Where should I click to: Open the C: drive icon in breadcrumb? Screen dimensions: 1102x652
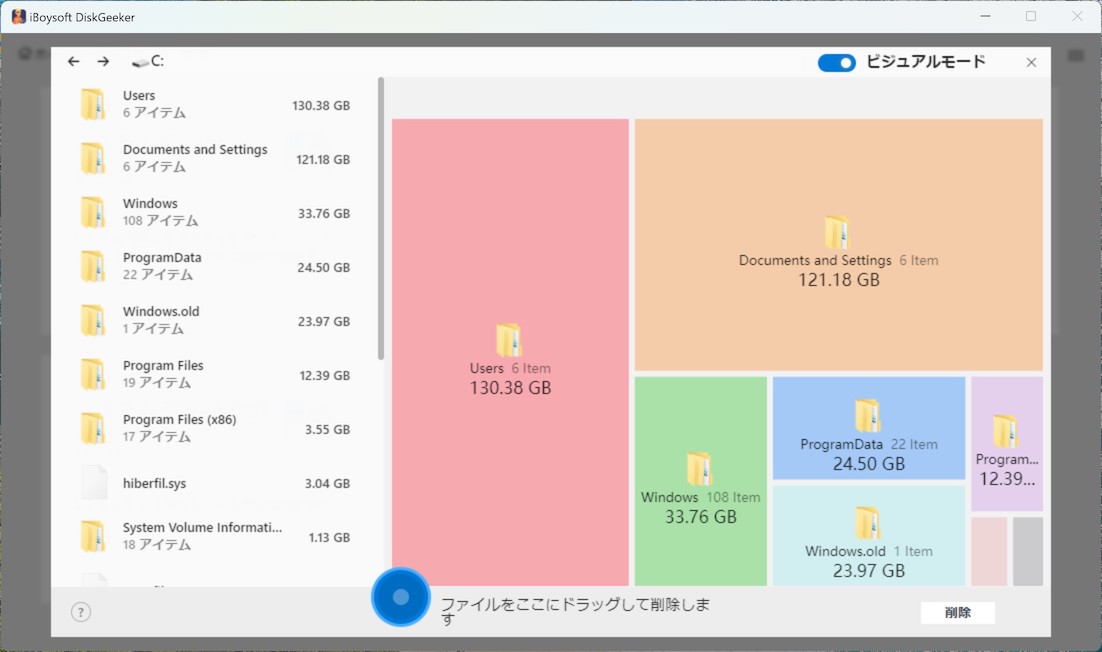click(138, 60)
